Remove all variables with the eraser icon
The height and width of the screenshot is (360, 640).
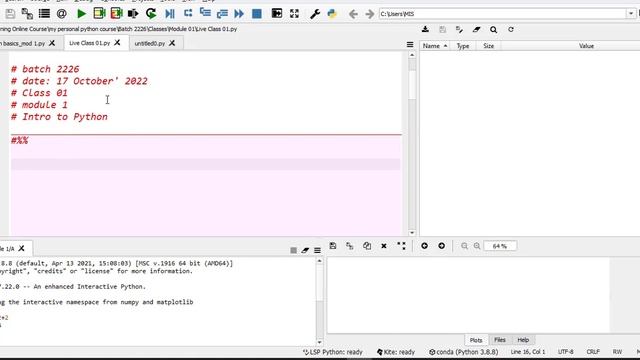pos(476,29)
